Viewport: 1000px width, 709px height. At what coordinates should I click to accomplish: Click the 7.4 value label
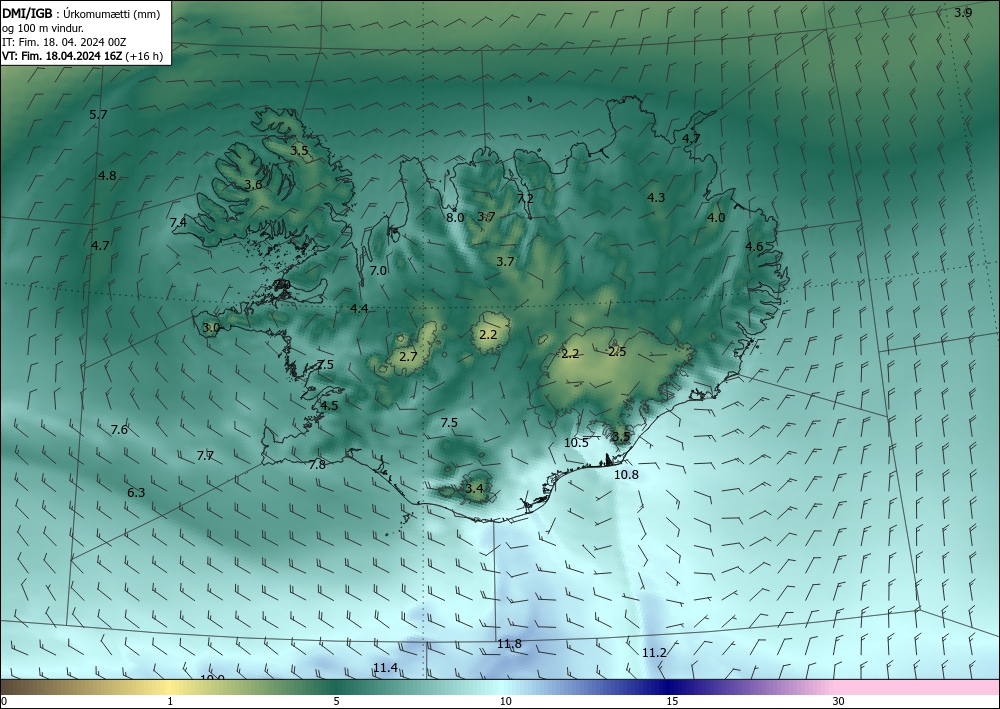[x=179, y=223]
